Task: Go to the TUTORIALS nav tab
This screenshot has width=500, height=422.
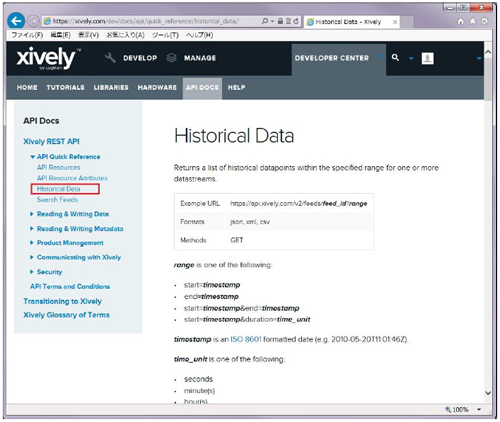Action: [x=65, y=87]
